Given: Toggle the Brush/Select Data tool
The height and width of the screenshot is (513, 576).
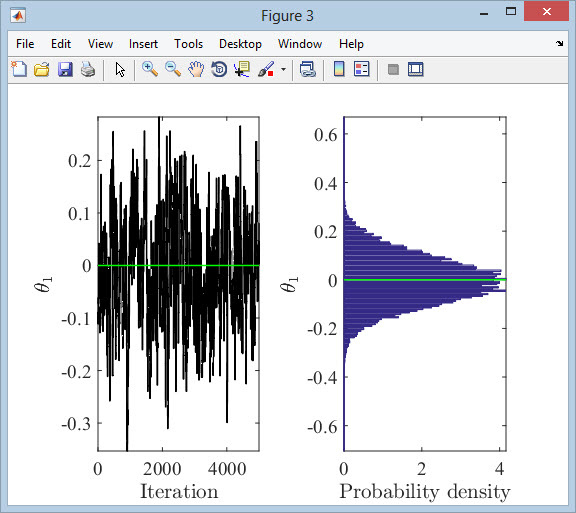Looking at the screenshot, I should click(266, 69).
